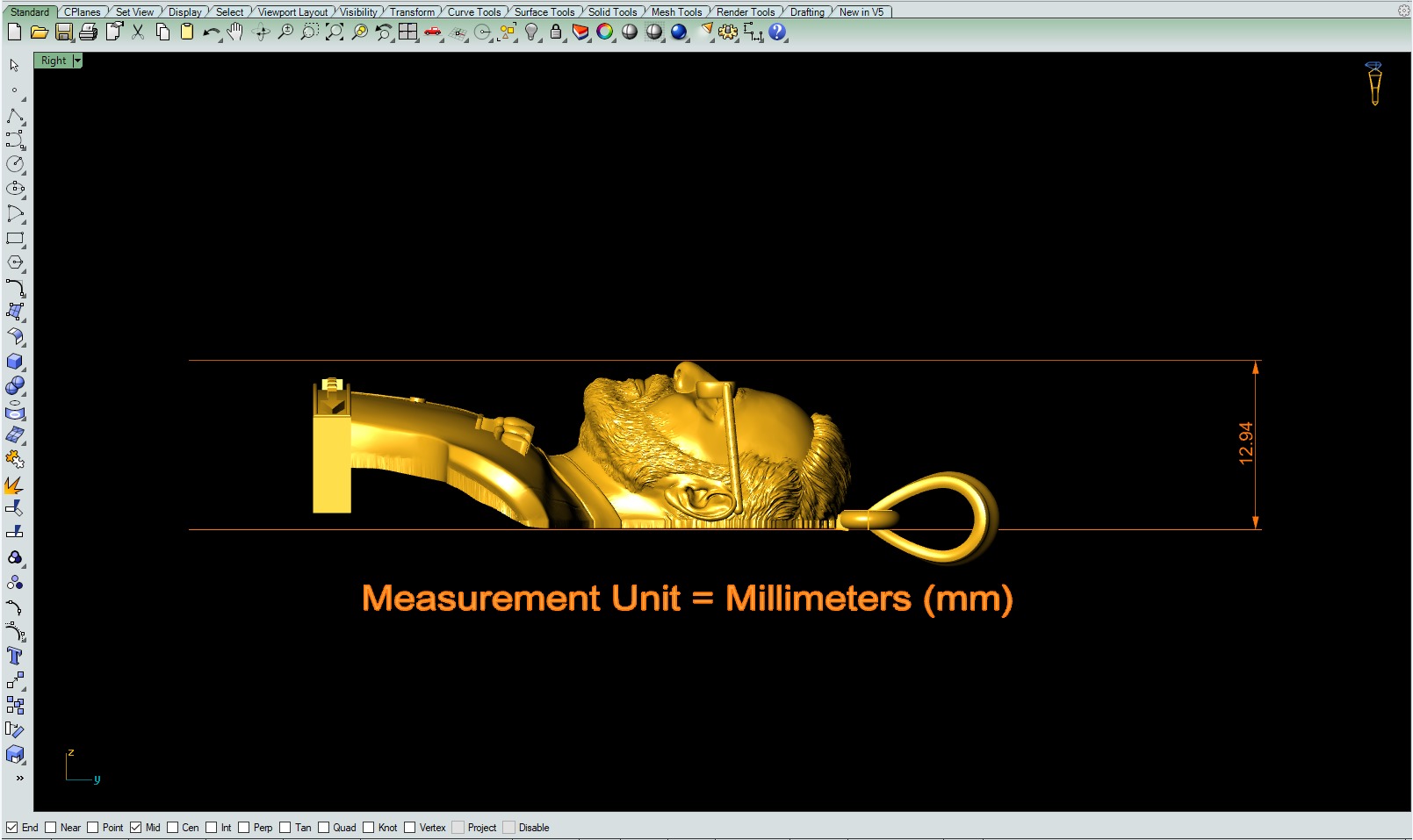Image resolution: width=1413 pixels, height=840 pixels.
Task: Toggle the End osnap checkbox
Action: coord(11,828)
